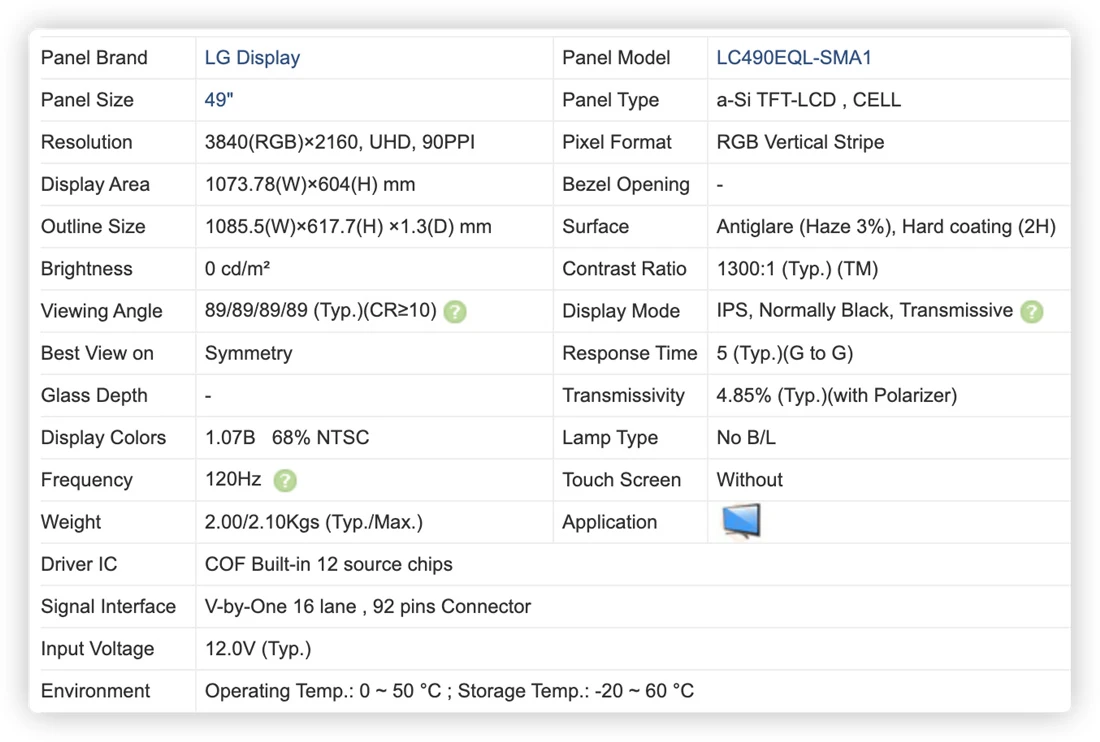This screenshot has height=742, width=1100.
Task: Click the Bezel Opening label
Action: pos(626,184)
